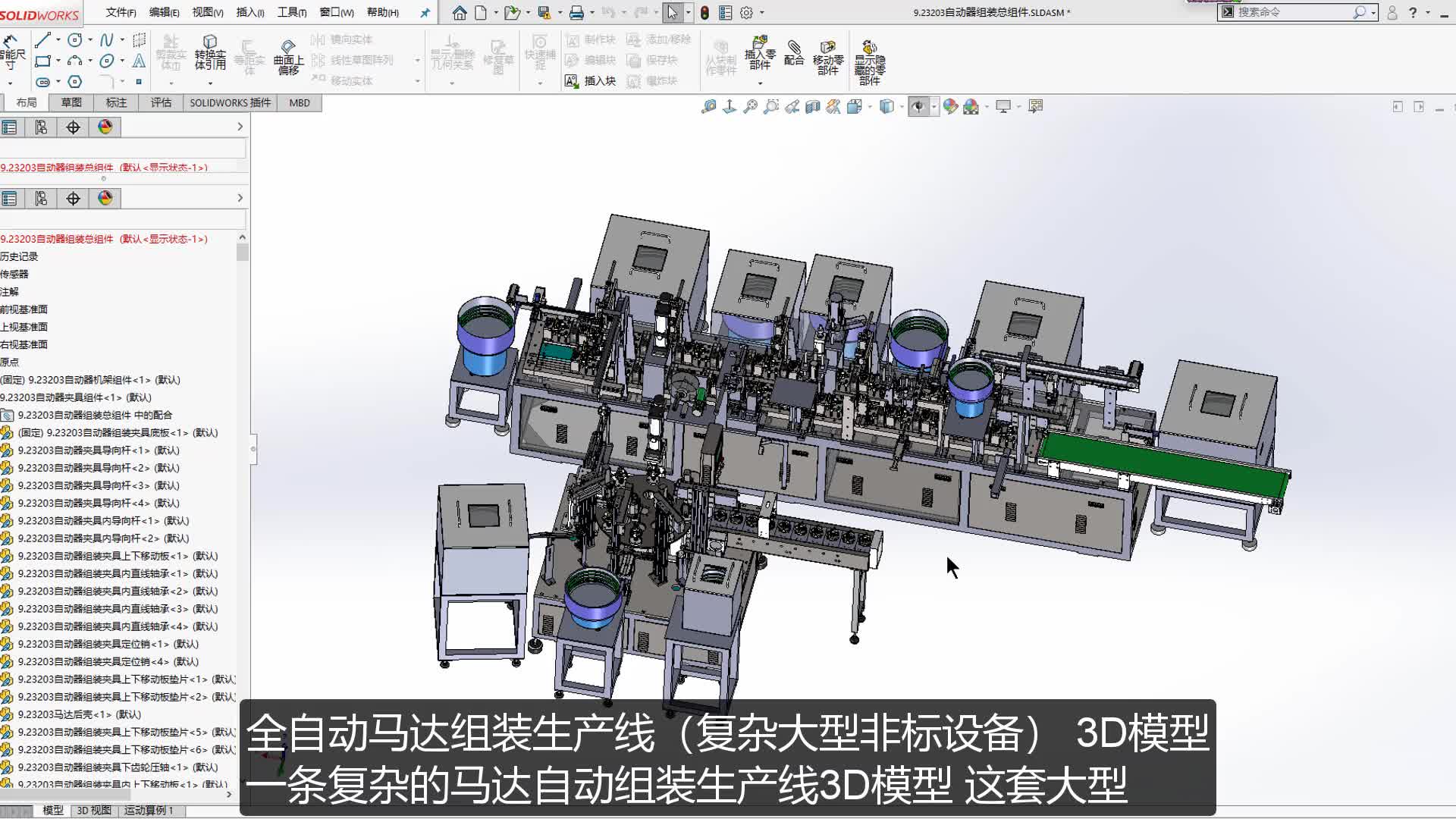Click 转换实体引用 (Convert Entities) tool
Image resolution: width=1456 pixels, height=819 pixels.
(x=210, y=52)
